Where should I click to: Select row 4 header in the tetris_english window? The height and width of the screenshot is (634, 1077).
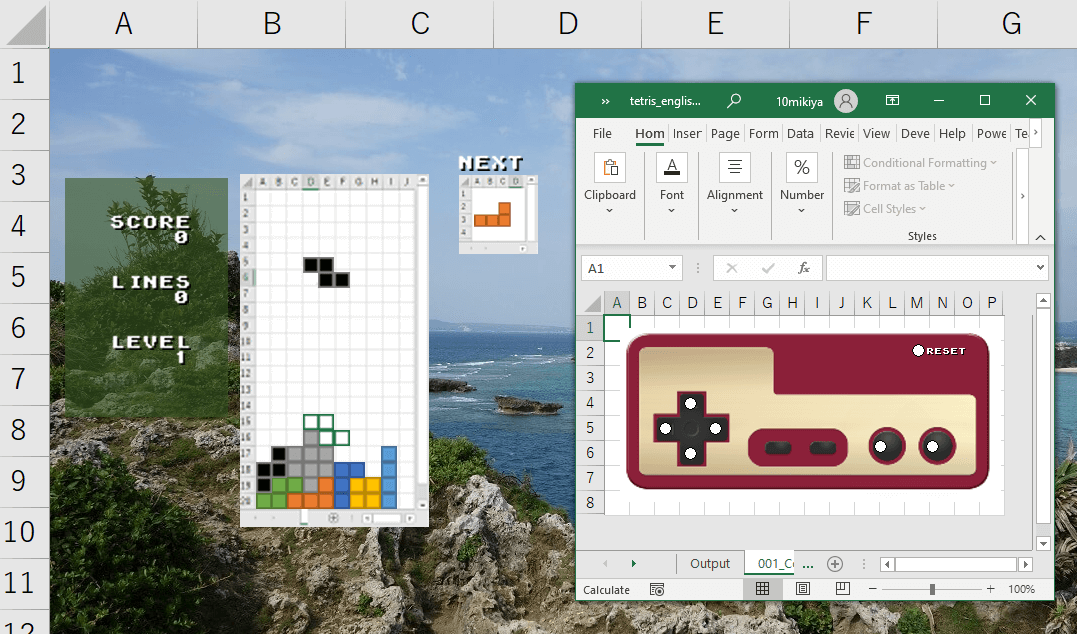[590, 403]
